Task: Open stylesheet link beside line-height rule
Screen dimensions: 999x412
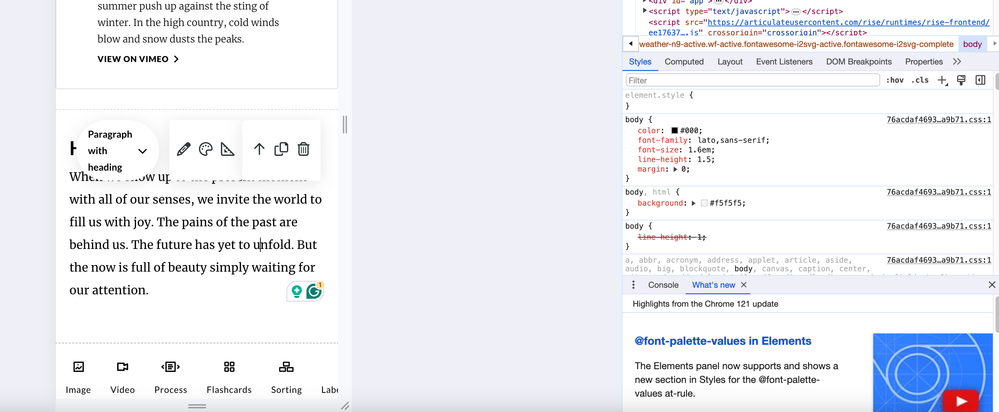Action: tap(938, 226)
